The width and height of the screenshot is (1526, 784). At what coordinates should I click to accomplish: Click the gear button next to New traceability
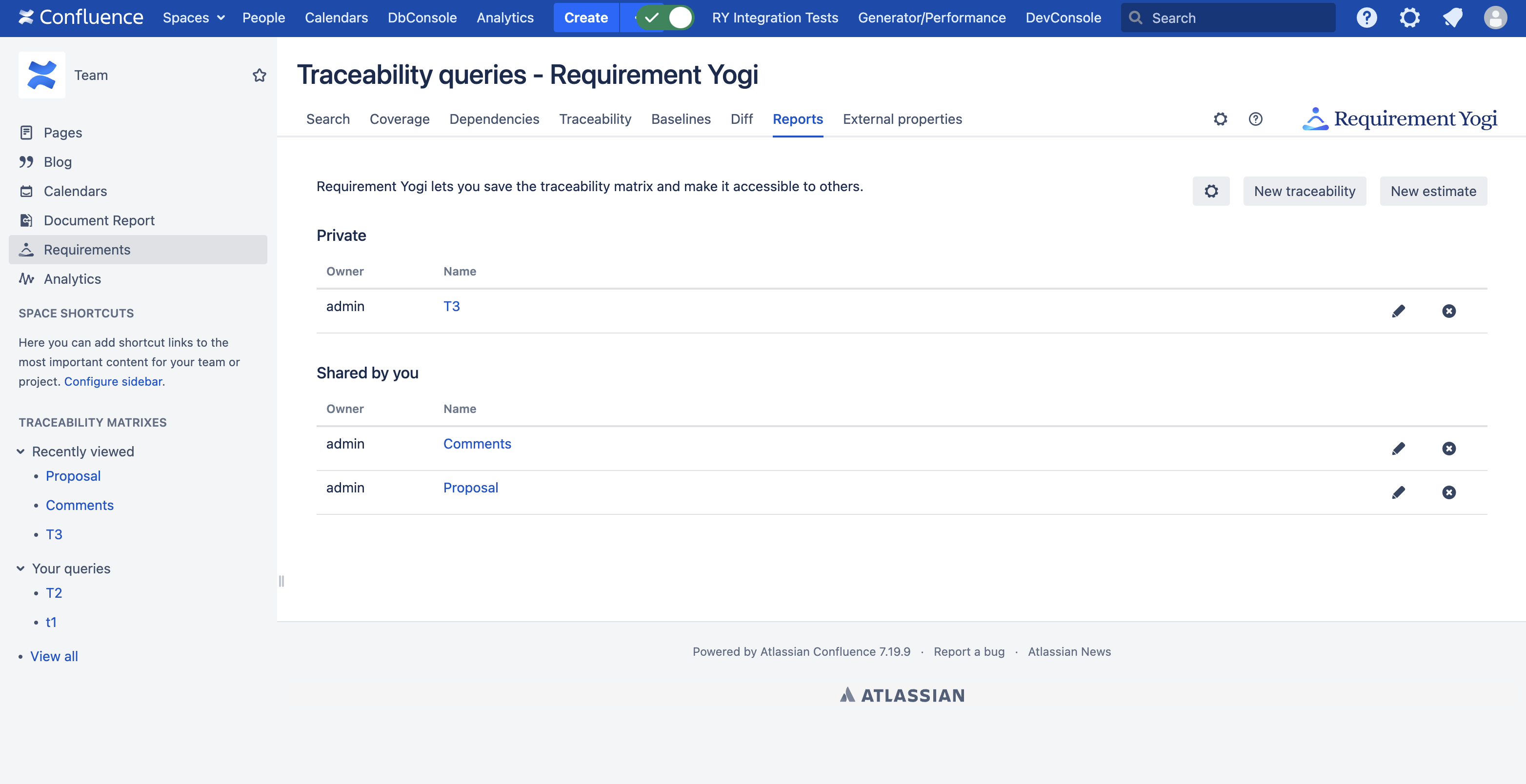pyautogui.click(x=1211, y=191)
